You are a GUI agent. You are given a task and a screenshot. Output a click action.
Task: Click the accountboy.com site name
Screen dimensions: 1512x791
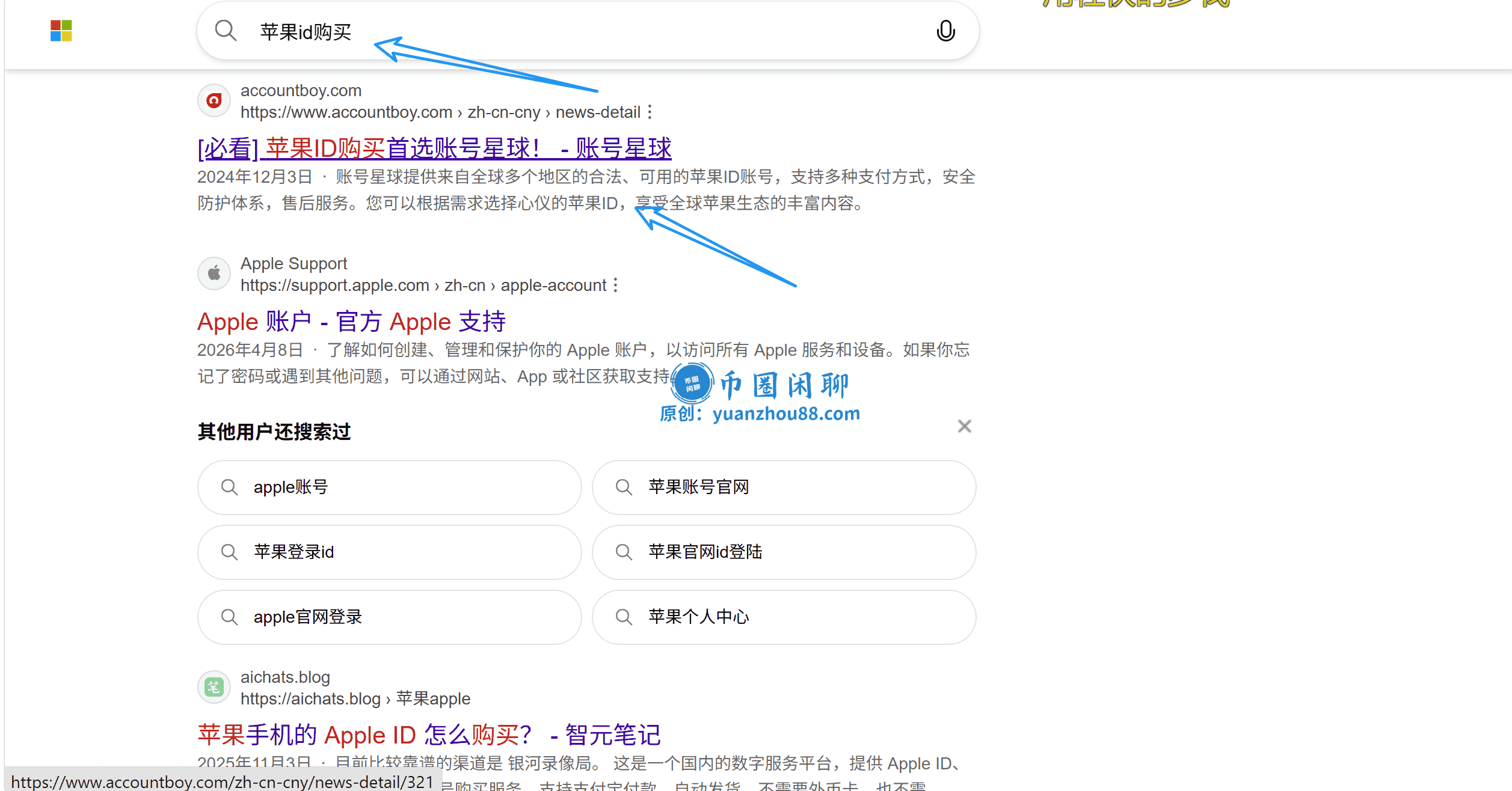tap(301, 90)
